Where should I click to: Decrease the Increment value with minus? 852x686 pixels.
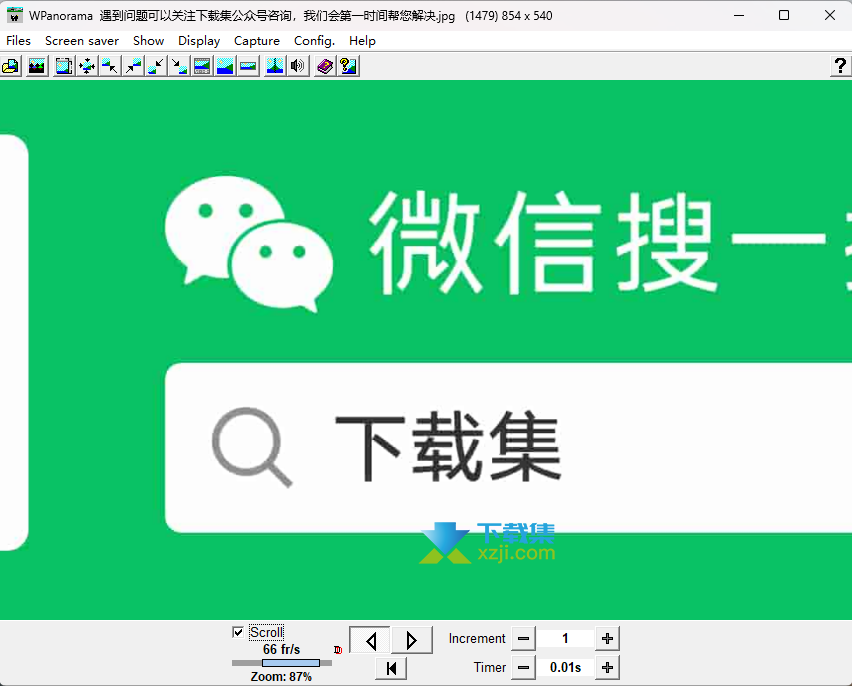click(x=523, y=639)
